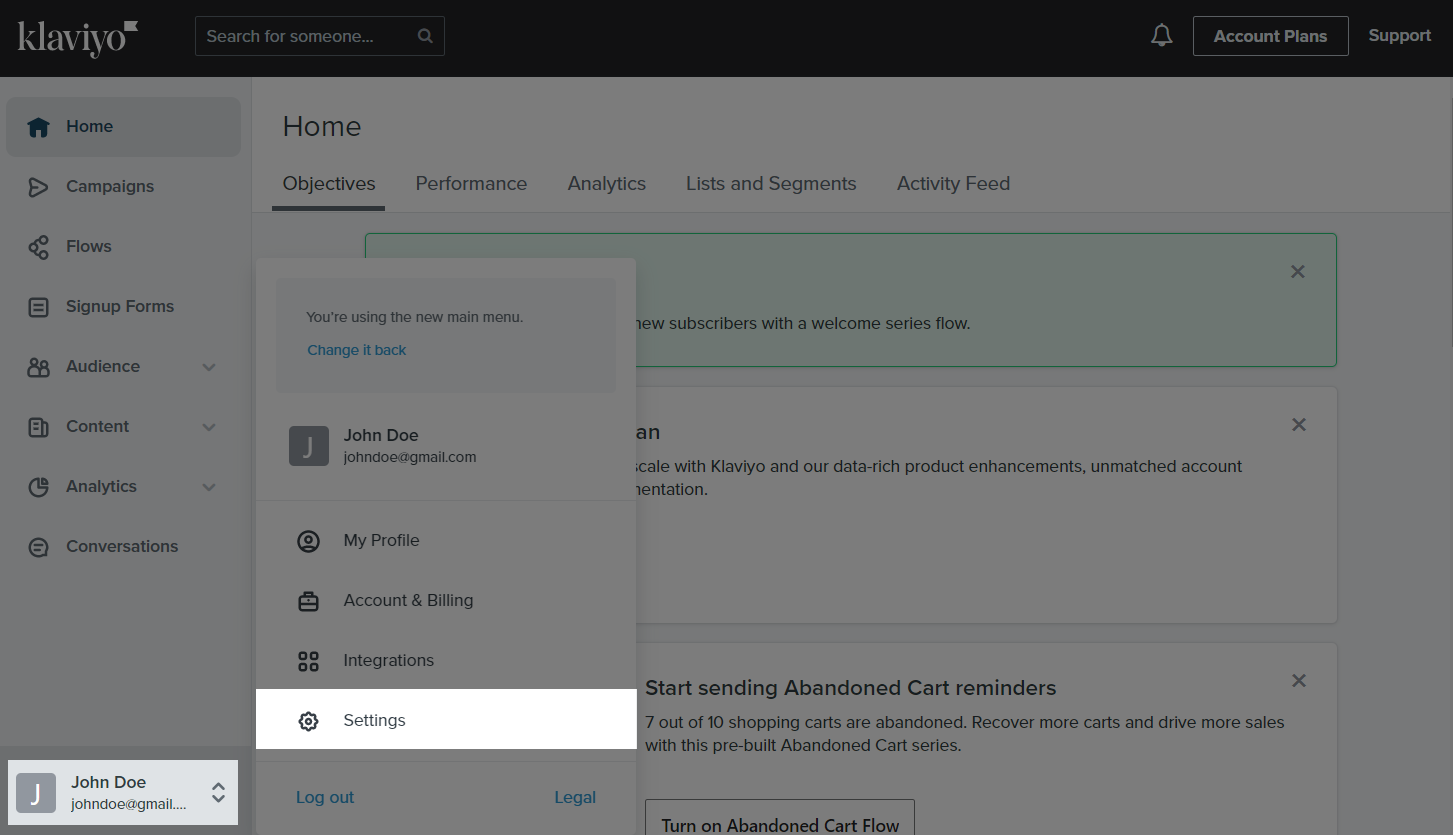Screen dimensions: 1453x835
Task: Open Campaigns in the sidebar
Action: pyautogui.click(x=123, y=187)
